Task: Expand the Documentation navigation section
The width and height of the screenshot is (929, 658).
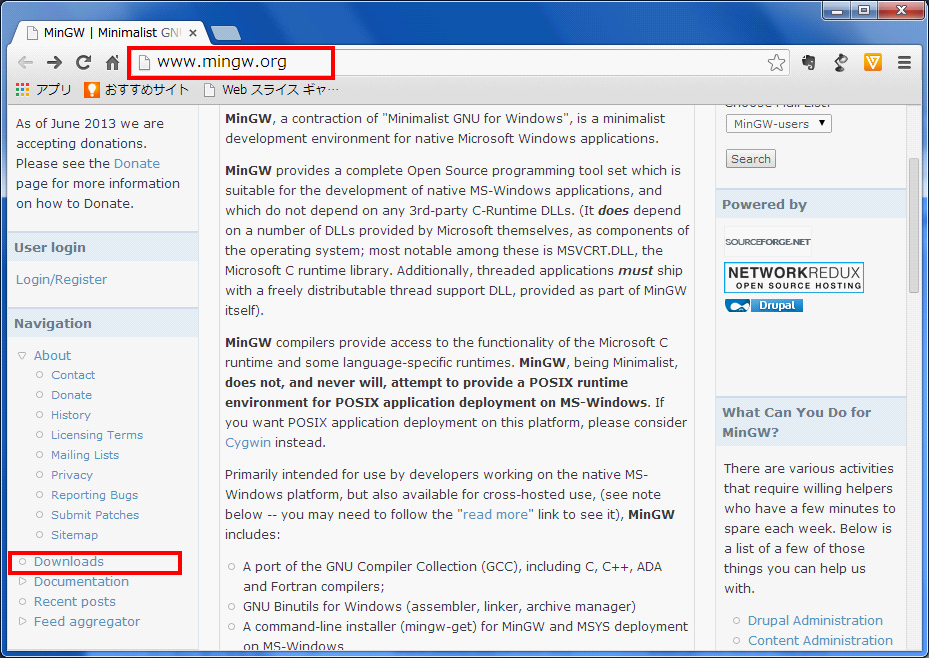Action: 23,582
